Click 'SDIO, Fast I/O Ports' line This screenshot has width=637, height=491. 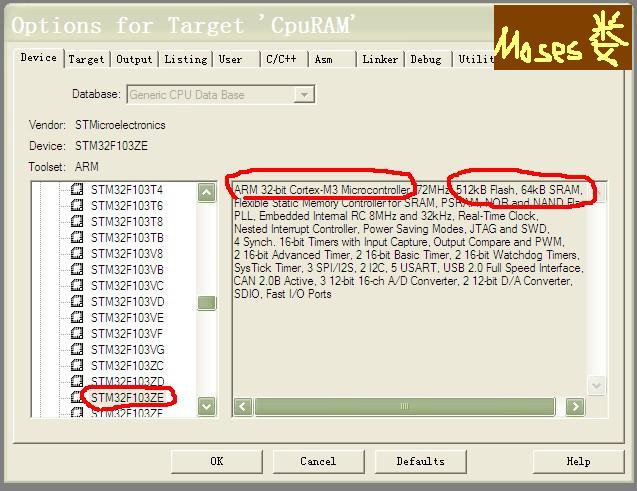pyautogui.click(x=282, y=294)
